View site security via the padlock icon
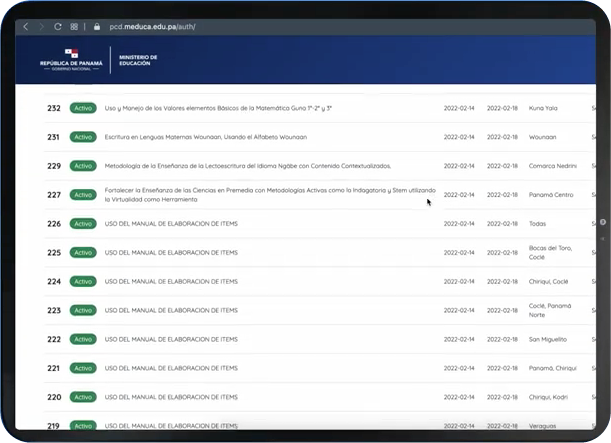The width and height of the screenshot is (611, 443). tap(97, 26)
